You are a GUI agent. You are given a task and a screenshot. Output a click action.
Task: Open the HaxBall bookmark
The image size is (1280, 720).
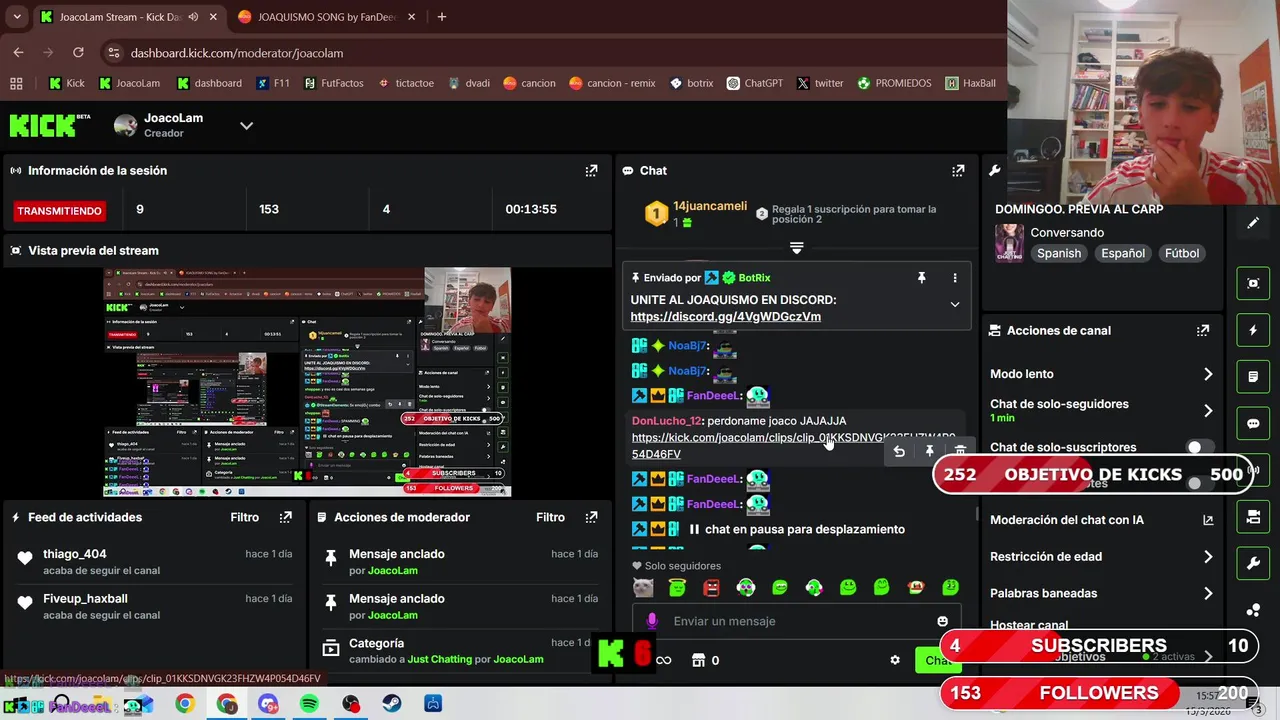coord(970,83)
